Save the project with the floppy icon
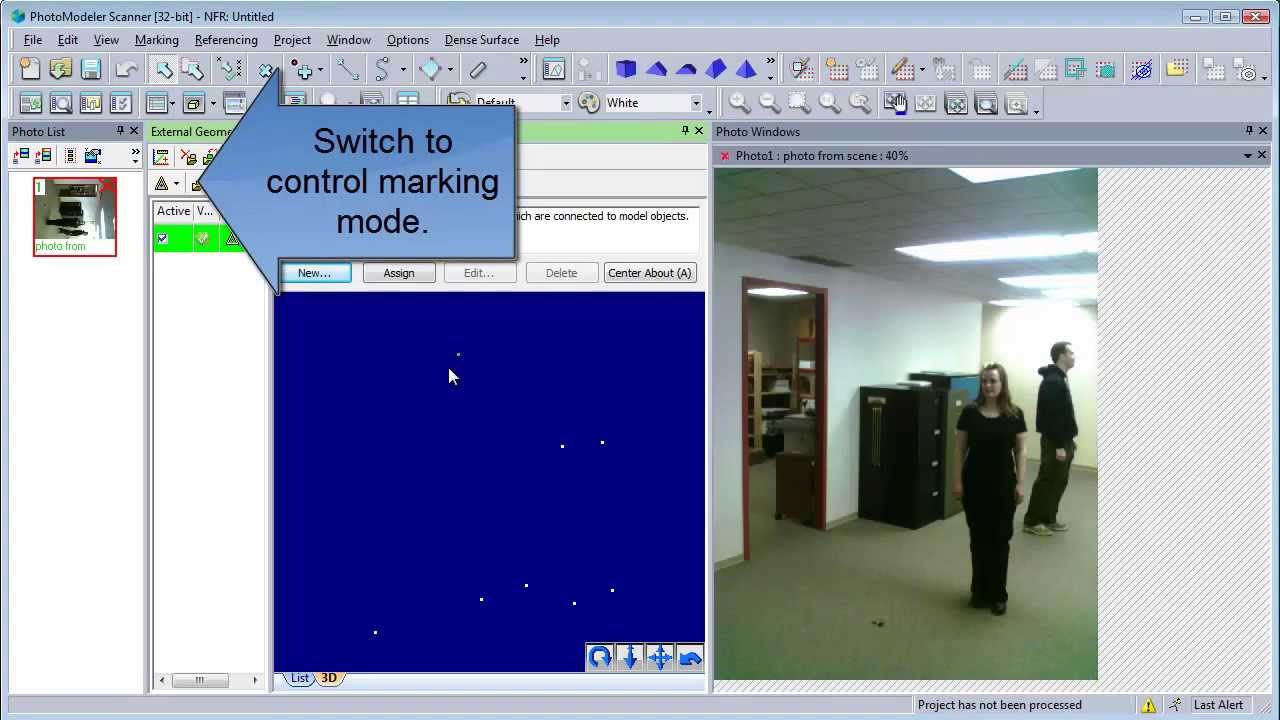Viewport: 1280px width, 720px height. 91,70
